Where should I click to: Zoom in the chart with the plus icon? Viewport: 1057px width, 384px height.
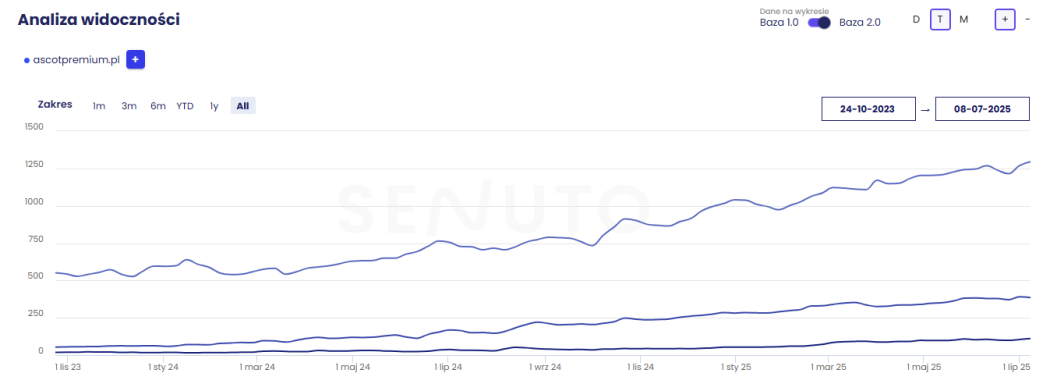pos(1004,20)
